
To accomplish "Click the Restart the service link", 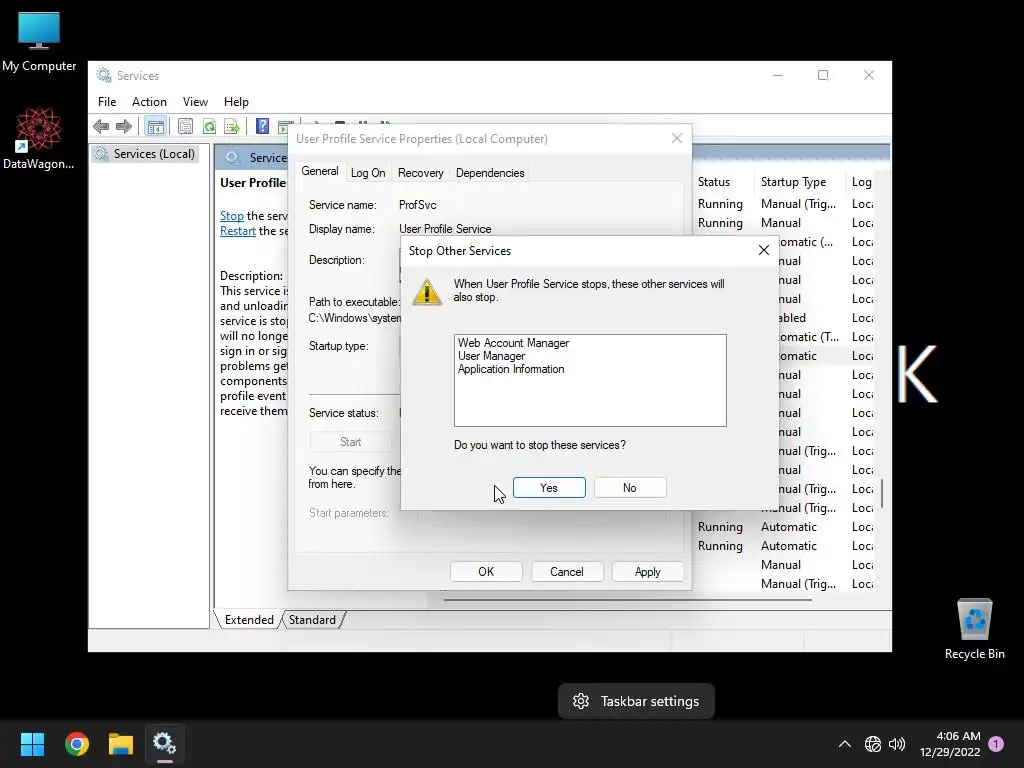I will point(238,231).
